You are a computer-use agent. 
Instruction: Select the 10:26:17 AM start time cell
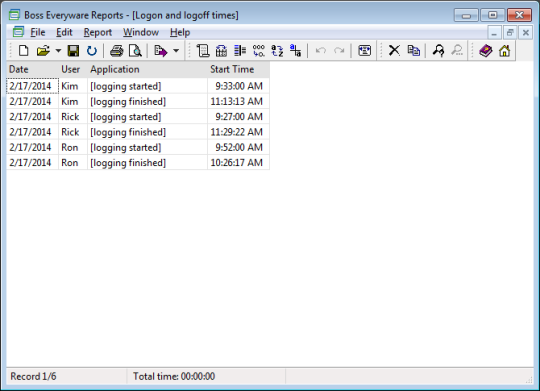[238, 162]
